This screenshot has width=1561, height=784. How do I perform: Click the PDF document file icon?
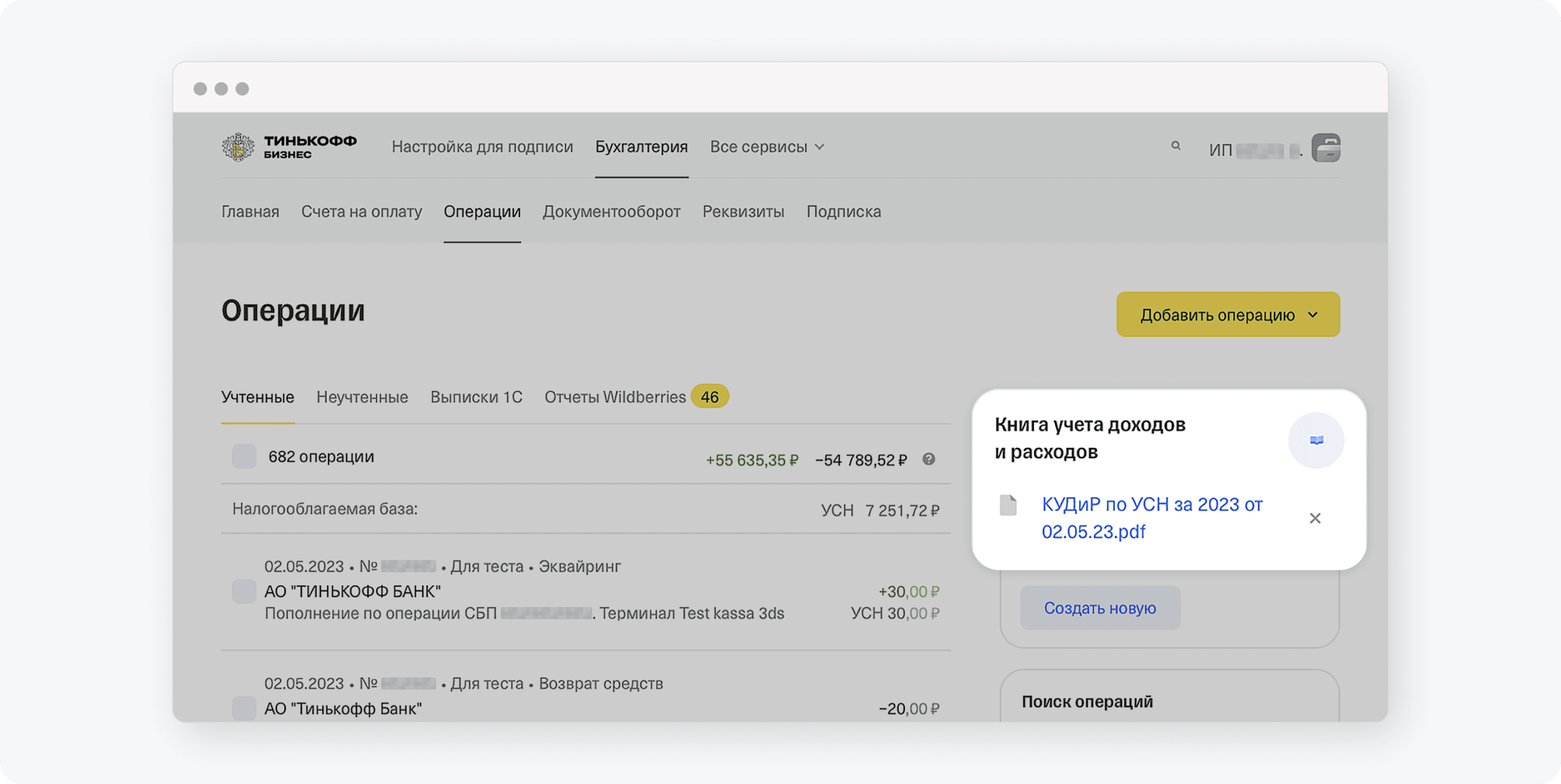tap(1008, 505)
